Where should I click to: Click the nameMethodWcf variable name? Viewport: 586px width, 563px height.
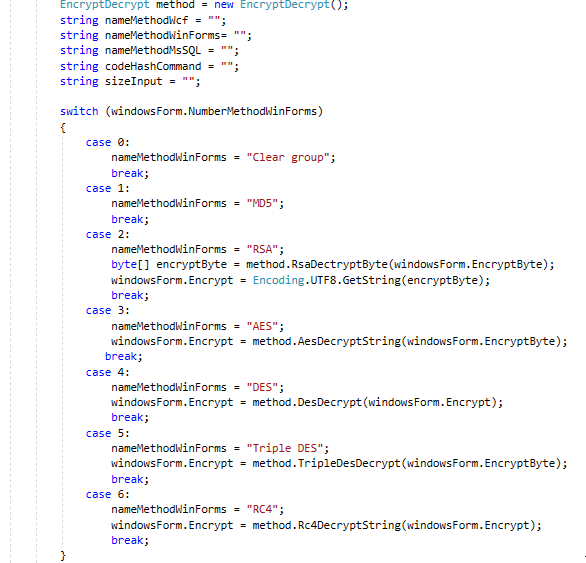pos(146,20)
